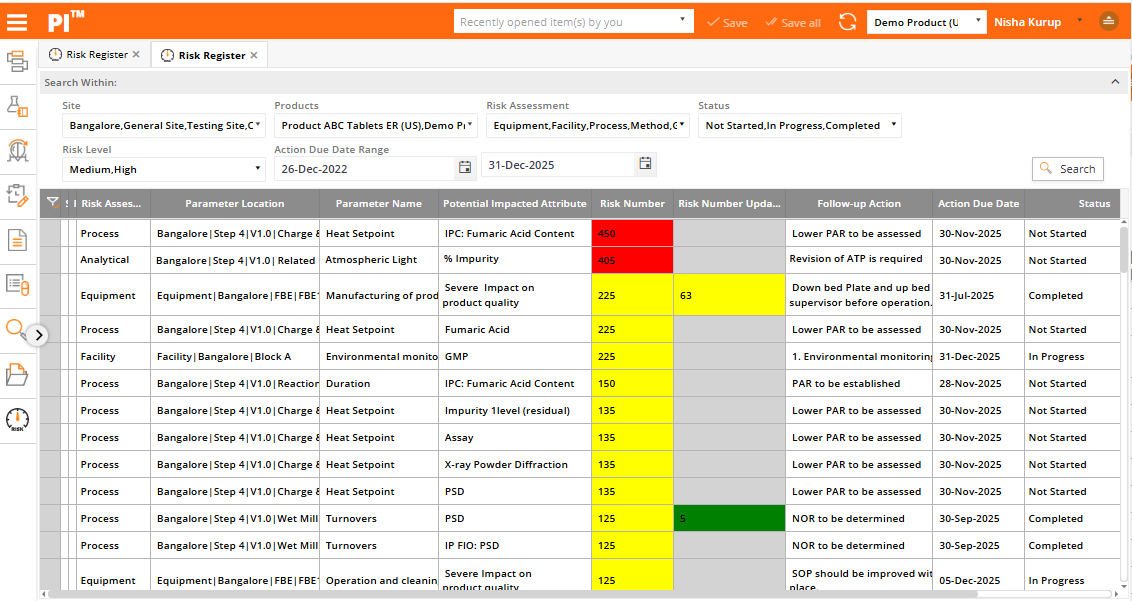Open the edit workflow sidebar icon

coord(17,195)
